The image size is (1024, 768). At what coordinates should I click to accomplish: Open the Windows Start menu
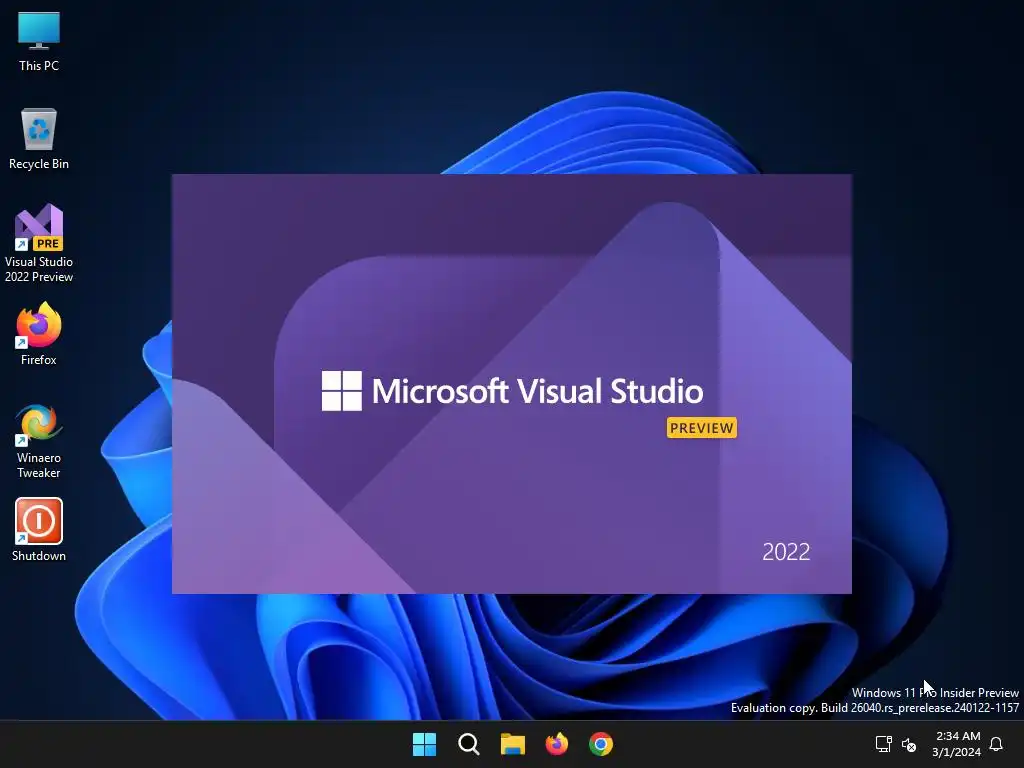pyautogui.click(x=424, y=744)
